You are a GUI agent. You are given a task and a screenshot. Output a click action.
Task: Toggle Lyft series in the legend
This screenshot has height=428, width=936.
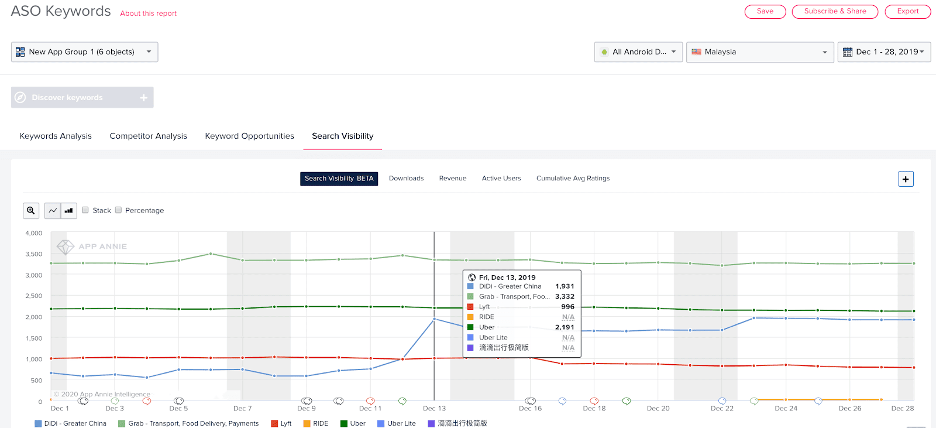tap(281, 423)
